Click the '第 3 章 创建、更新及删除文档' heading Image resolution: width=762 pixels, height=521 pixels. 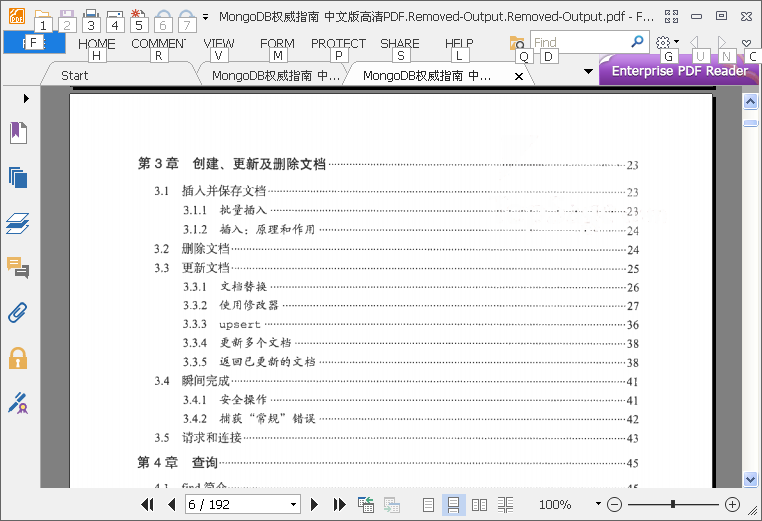click(231, 164)
